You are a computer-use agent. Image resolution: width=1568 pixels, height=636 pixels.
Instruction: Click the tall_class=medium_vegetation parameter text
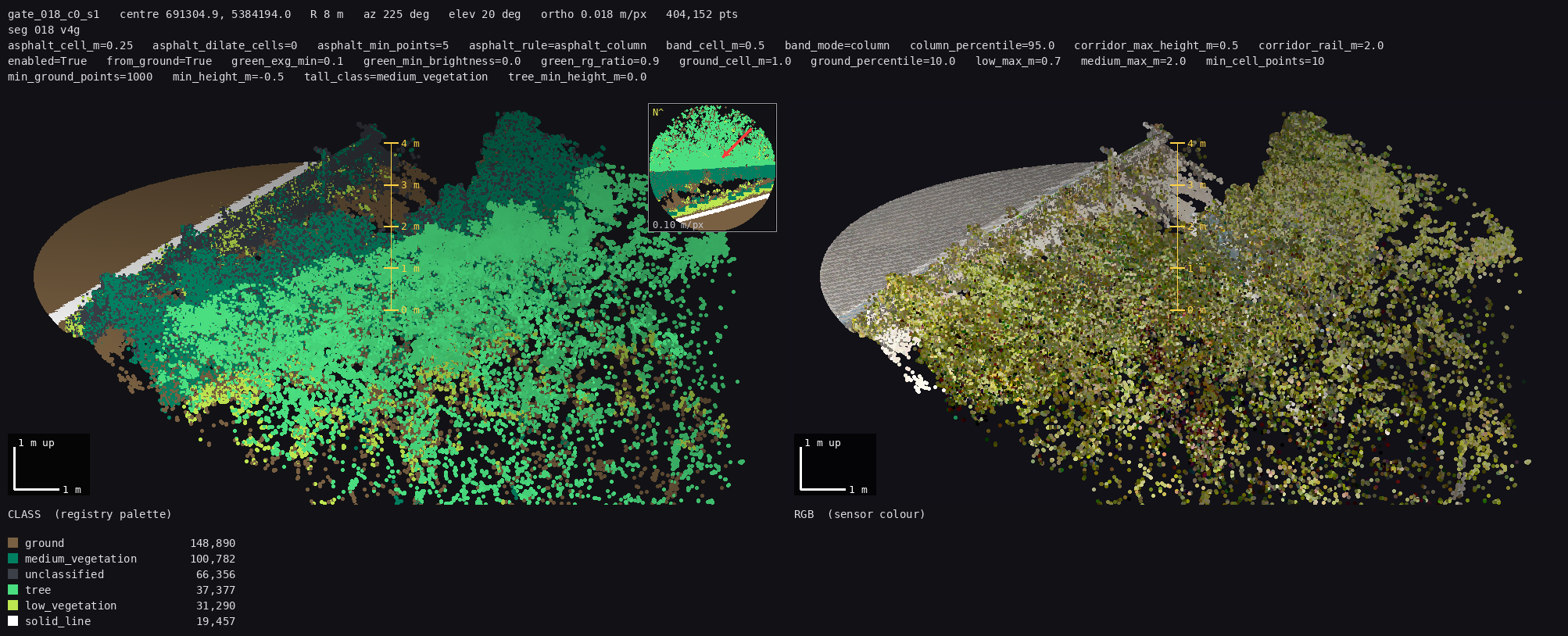pos(396,77)
